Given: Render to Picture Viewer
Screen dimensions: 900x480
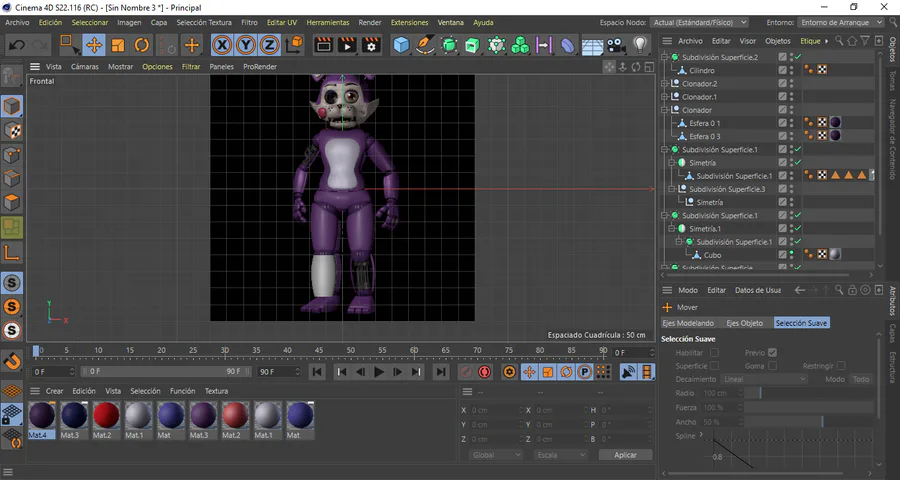Looking at the screenshot, I should point(347,45).
